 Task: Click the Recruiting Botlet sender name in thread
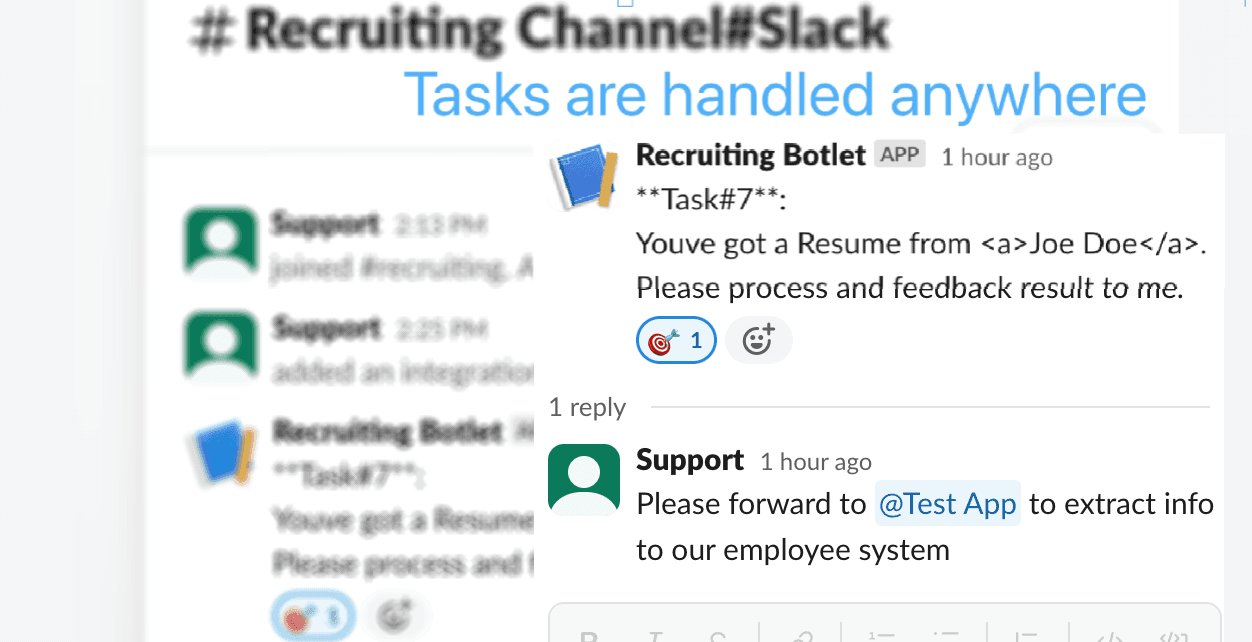coord(750,156)
